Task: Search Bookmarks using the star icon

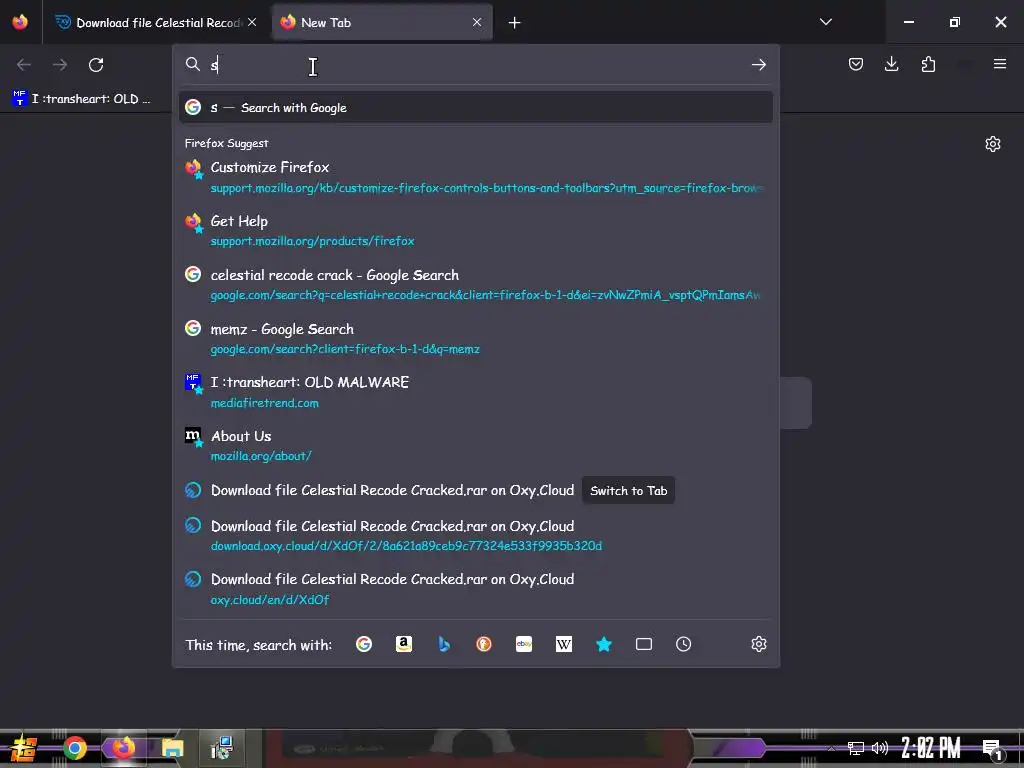Action: pyautogui.click(x=604, y=645)
